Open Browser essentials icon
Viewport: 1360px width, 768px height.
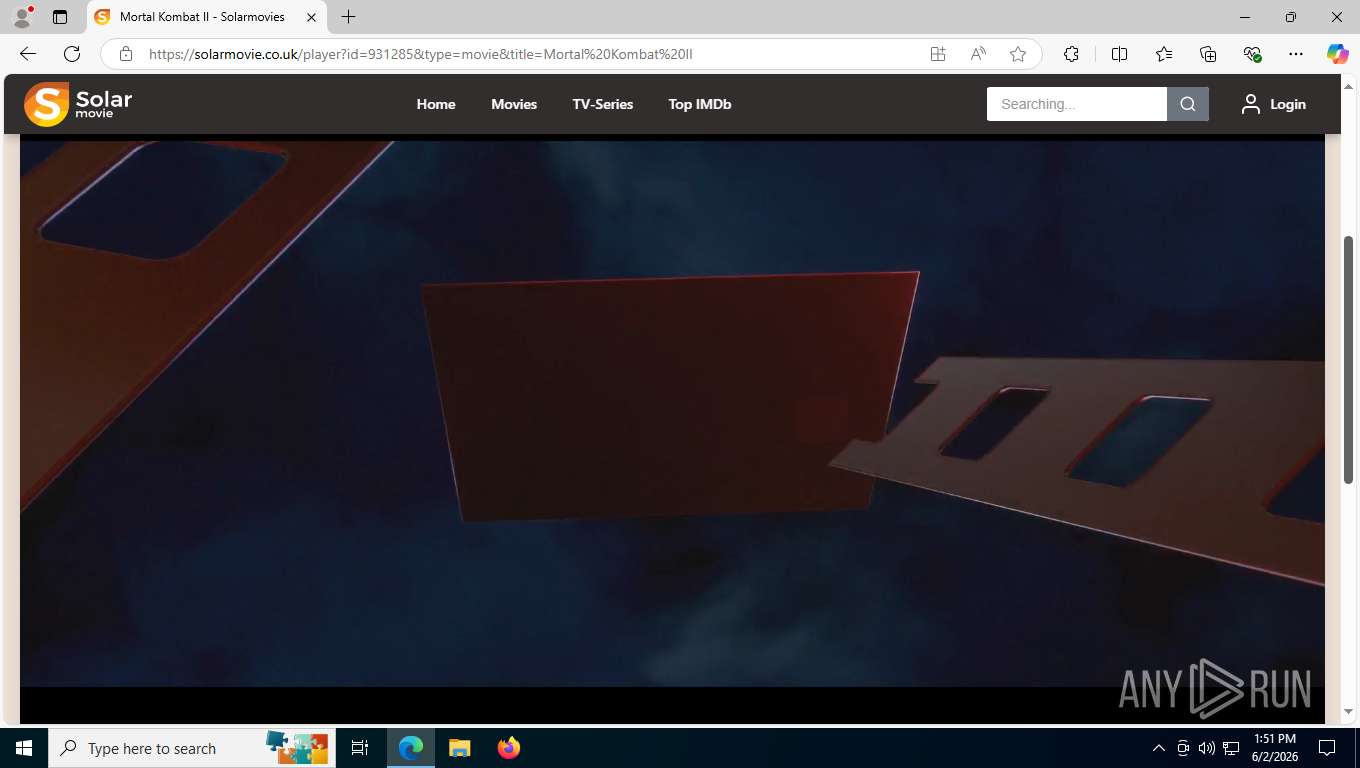[x=1252, y=54]
